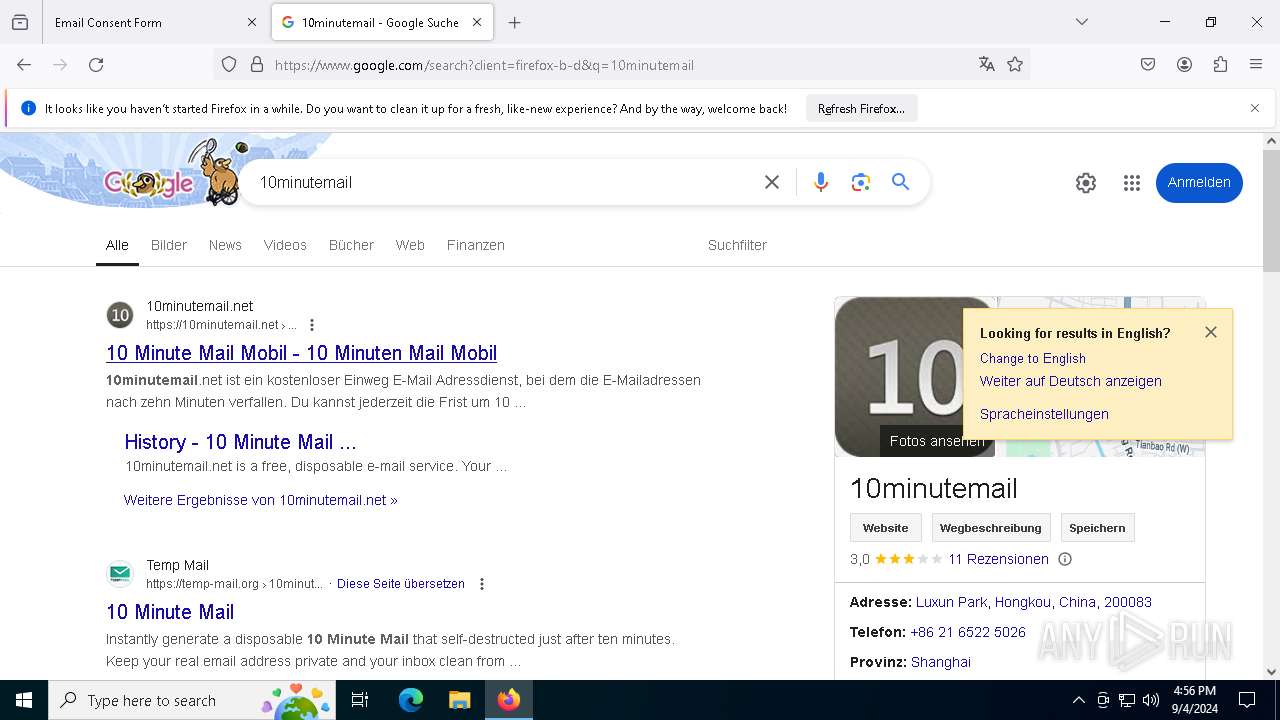Select the Bücher search tab
1280x720 pixels.
click(351, 245)
